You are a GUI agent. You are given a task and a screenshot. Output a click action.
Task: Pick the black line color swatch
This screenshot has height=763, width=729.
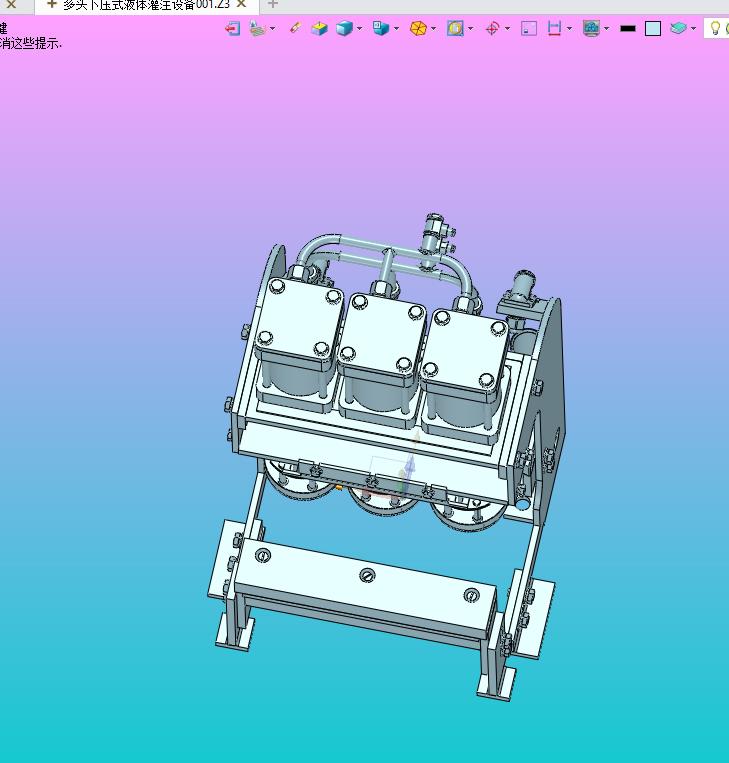pyautogui.click(x=628, y=29)
